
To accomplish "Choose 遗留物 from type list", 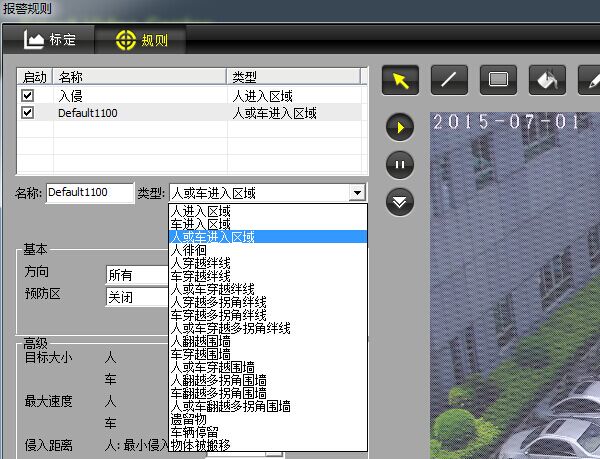I will 268,419.
